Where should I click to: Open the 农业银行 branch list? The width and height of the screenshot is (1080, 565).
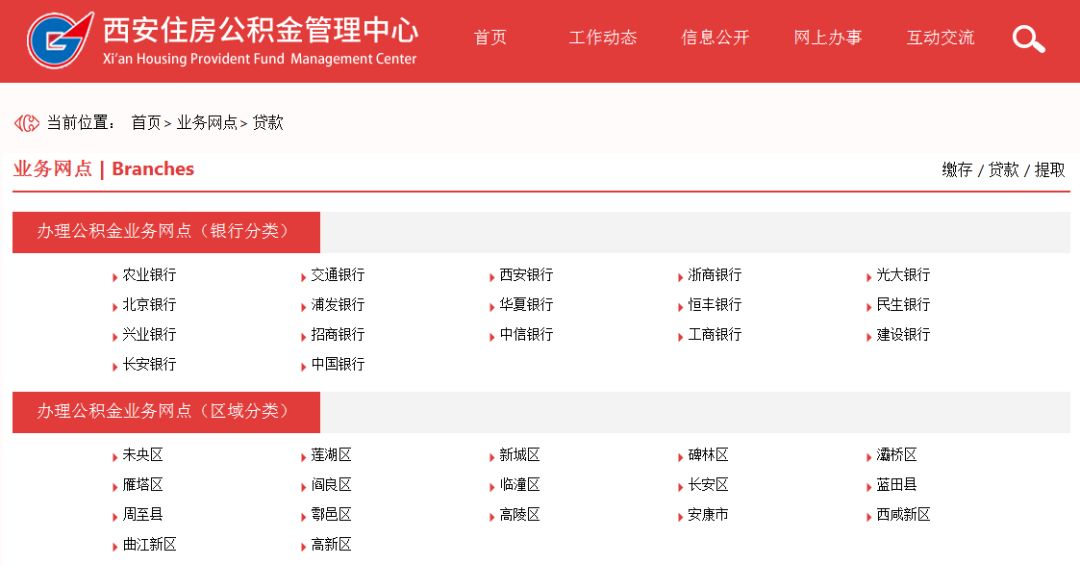[x=149, y=275]
